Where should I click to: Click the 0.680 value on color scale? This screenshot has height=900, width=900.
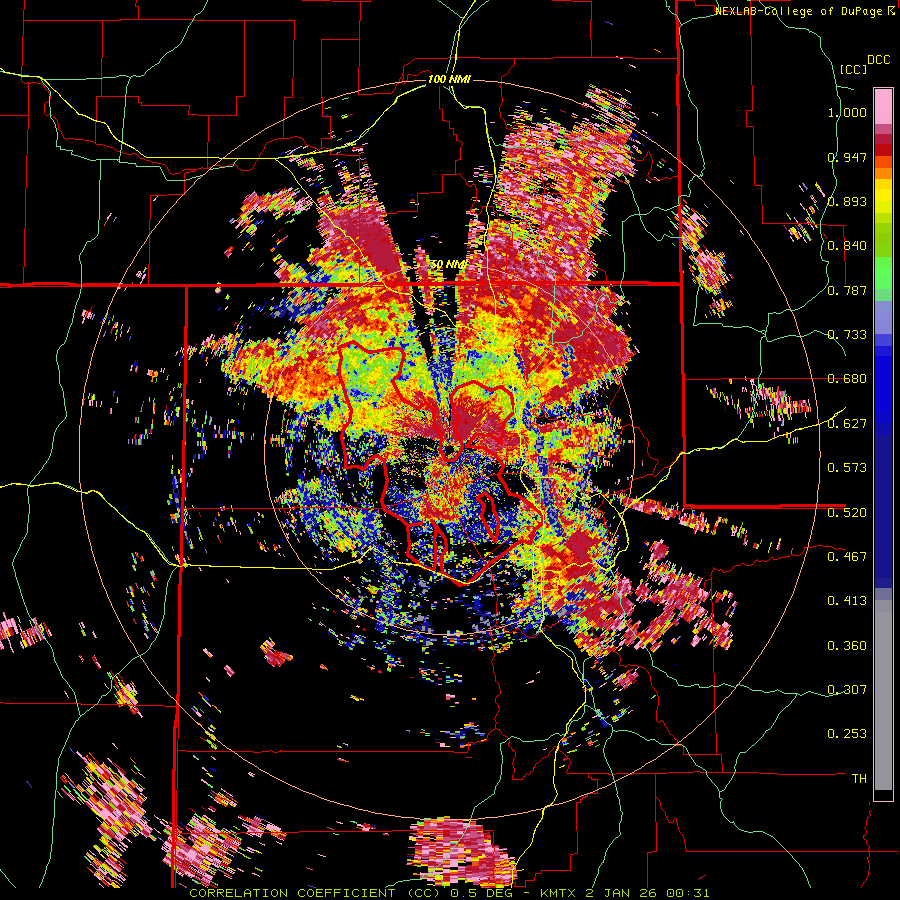pyautogui.click(x=847, y=379)
